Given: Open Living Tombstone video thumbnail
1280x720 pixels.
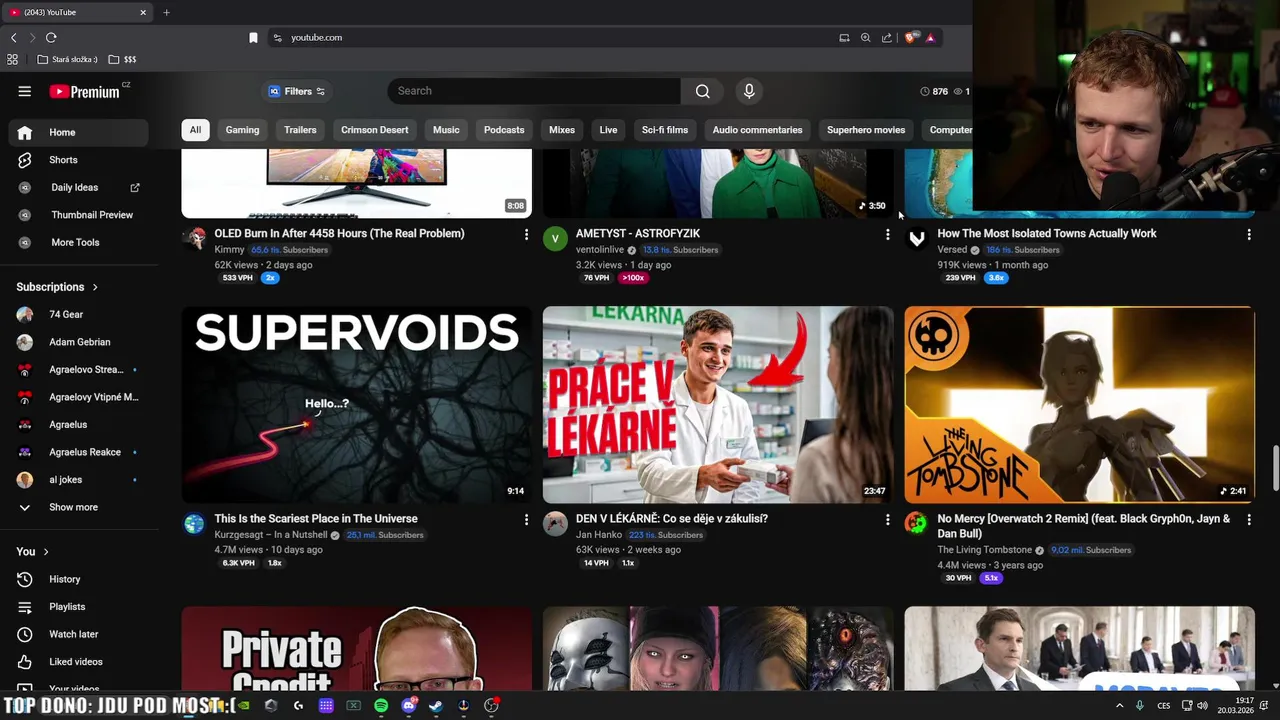Looking at the screenshot, I should tap(1079, 404).
